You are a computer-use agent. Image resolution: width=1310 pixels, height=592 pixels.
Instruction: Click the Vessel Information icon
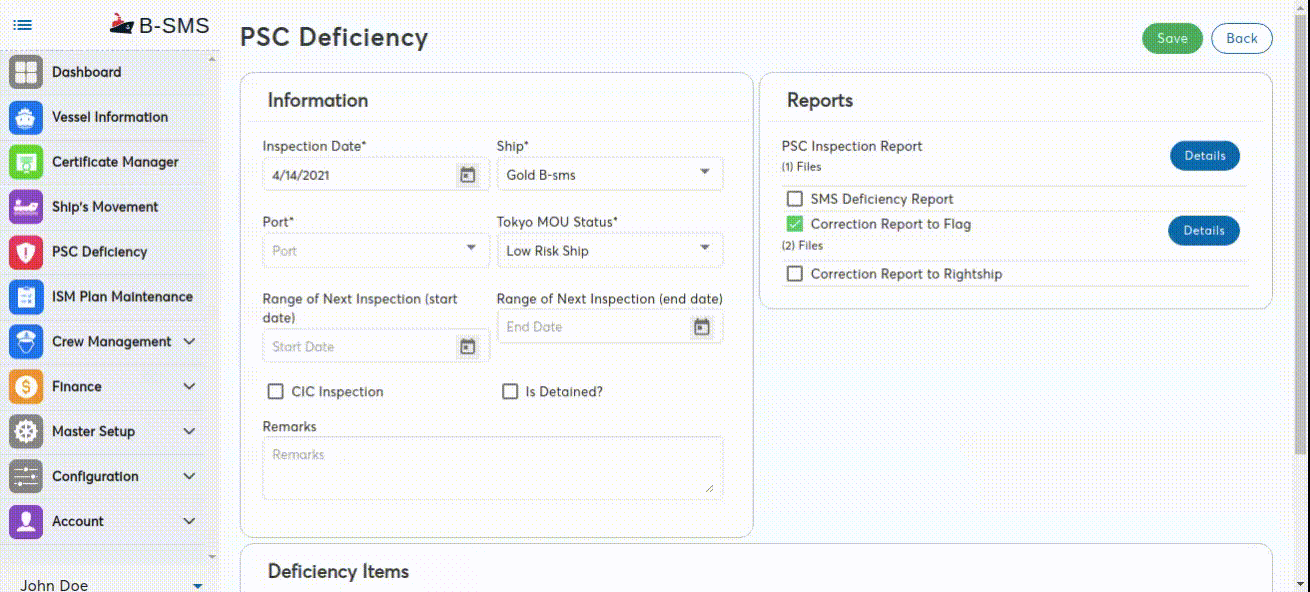(26, 117)
